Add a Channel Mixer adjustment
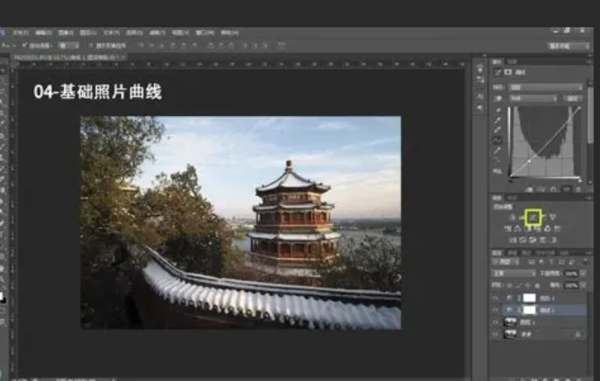Screen dimensions: 600x381 (548, 229)
